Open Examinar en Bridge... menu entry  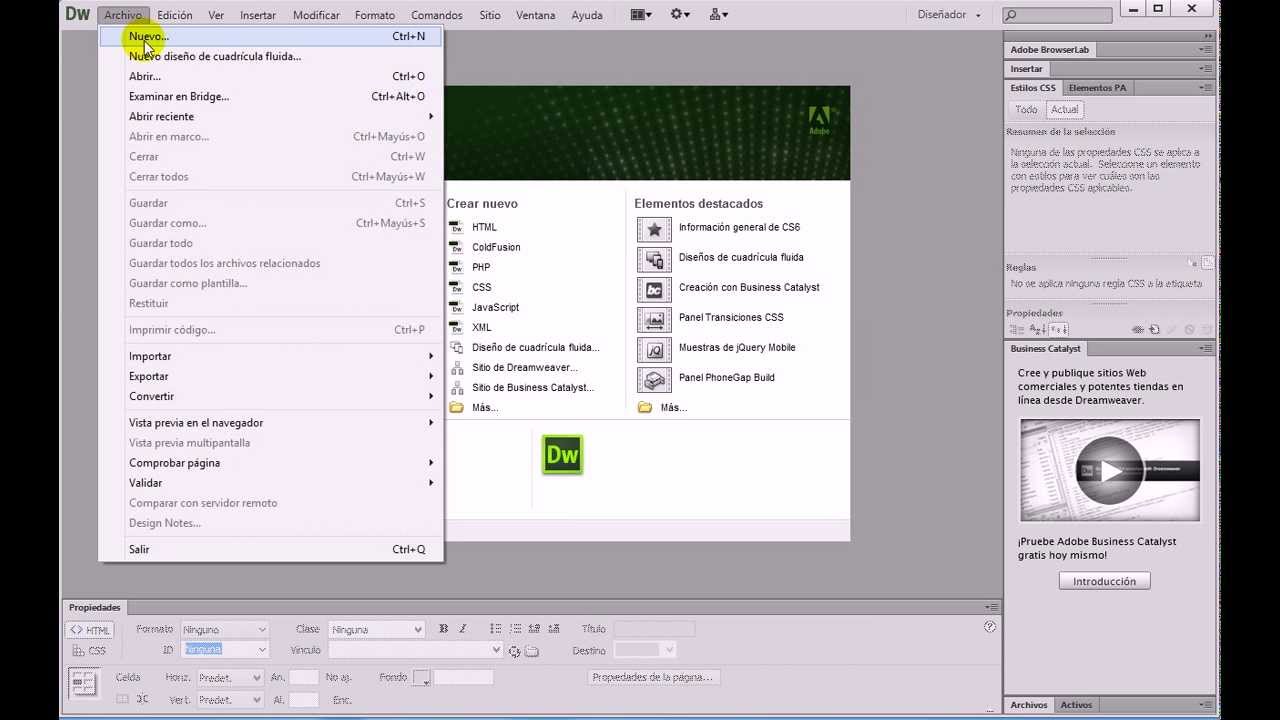(270, 96)
